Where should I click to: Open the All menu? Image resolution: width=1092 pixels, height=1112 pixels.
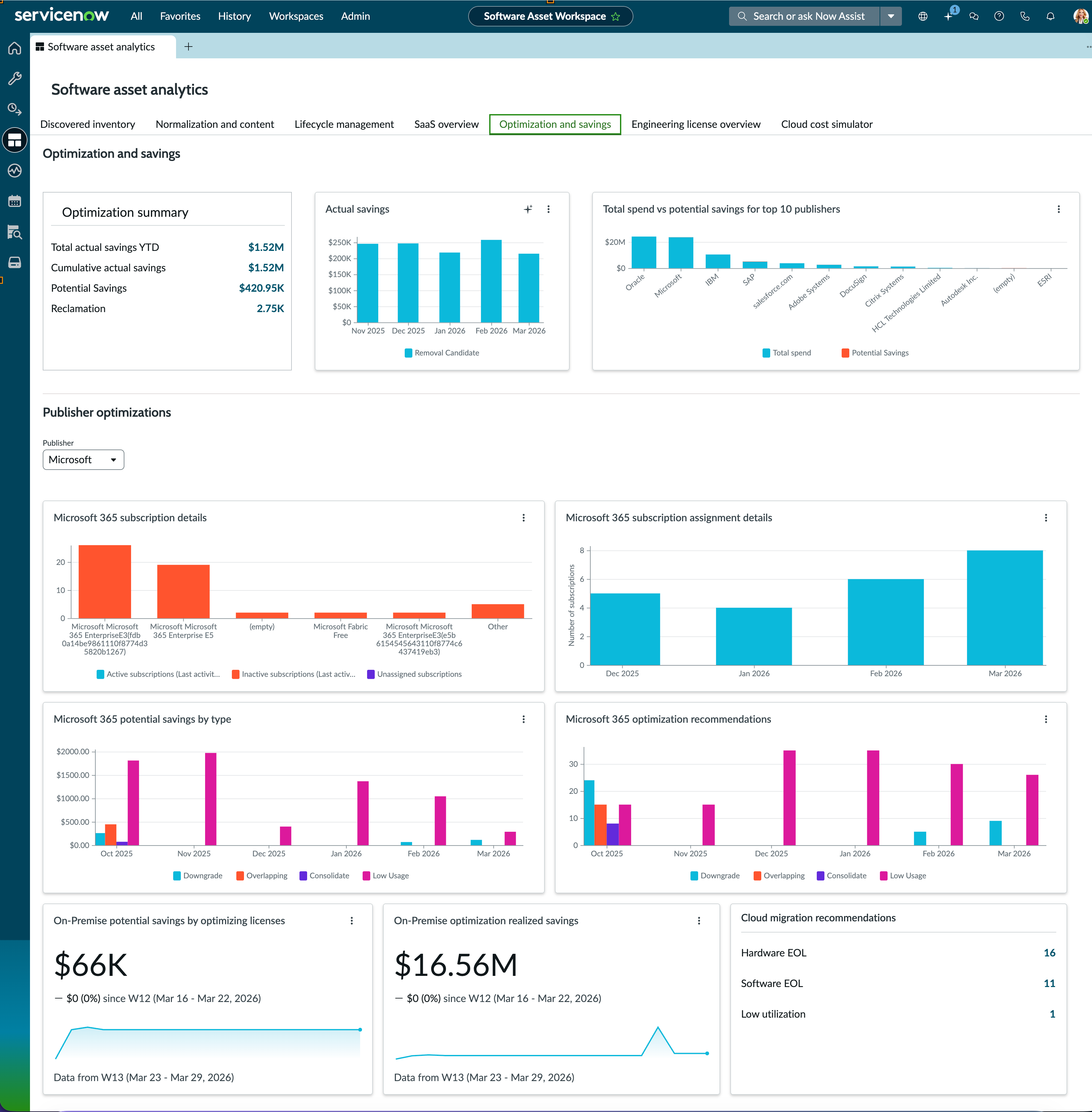pos(136,16)
